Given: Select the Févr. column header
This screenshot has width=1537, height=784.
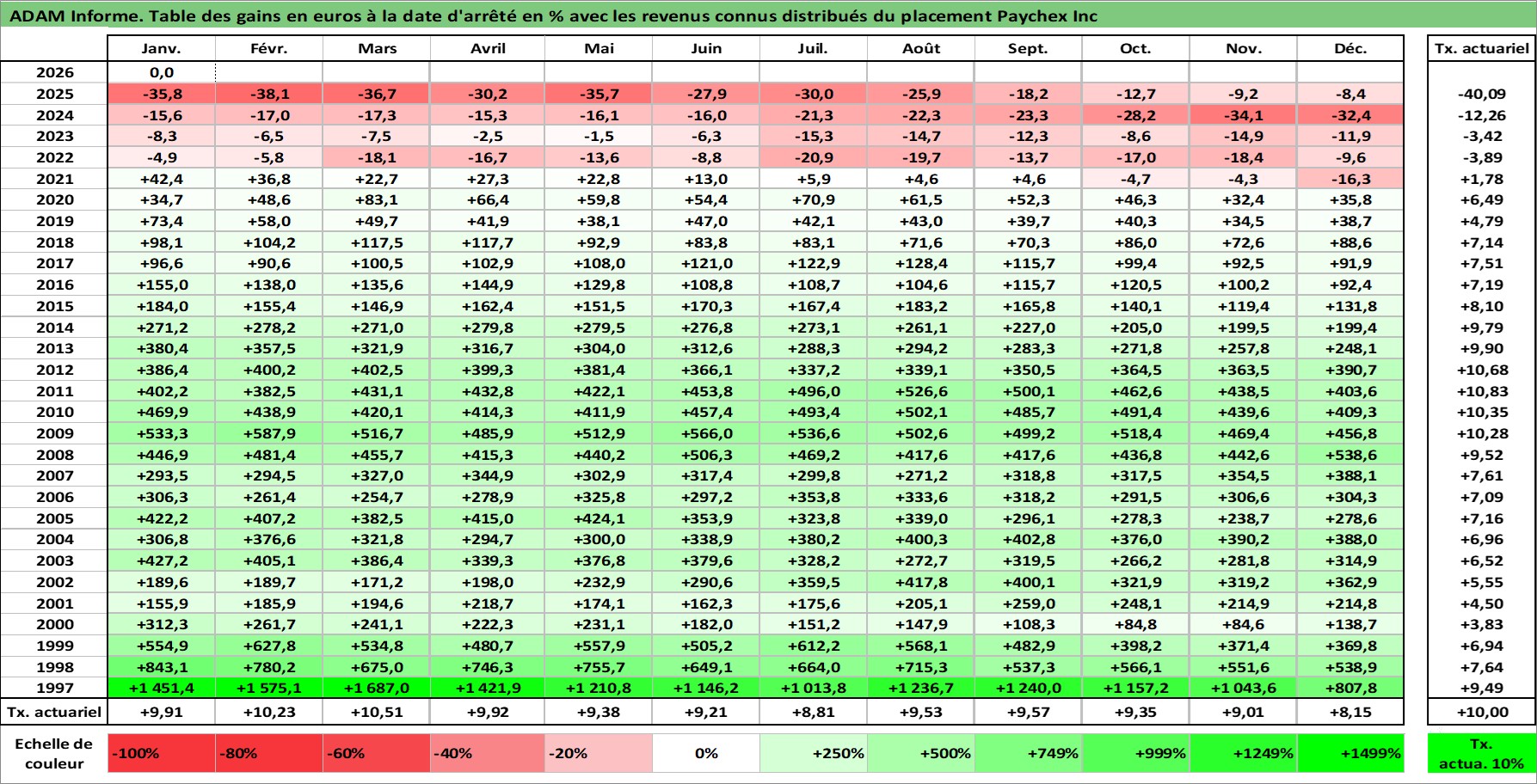Looking at the screenshot, I should coord(269,49).
